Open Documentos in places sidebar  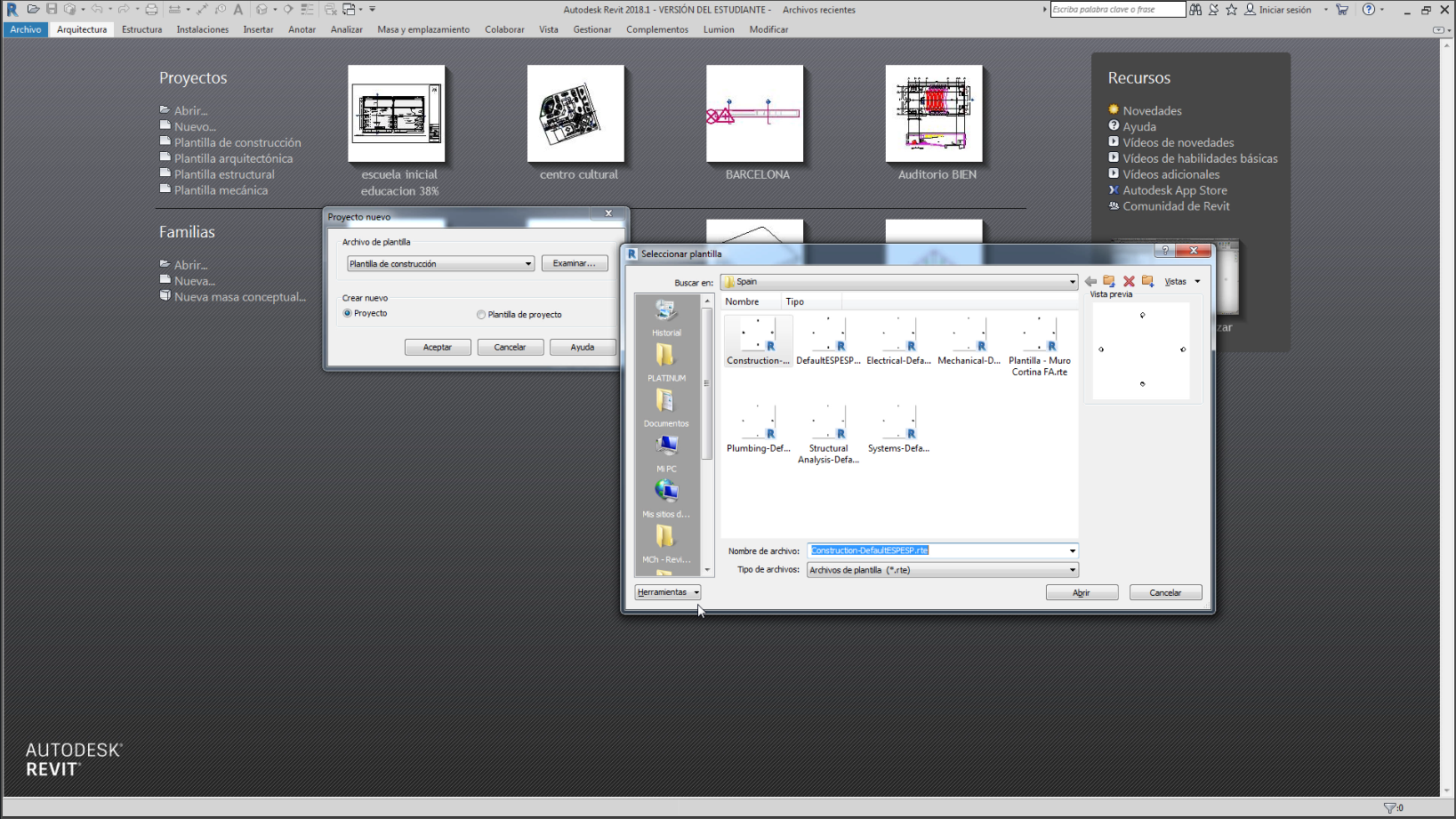click(666, 408)
